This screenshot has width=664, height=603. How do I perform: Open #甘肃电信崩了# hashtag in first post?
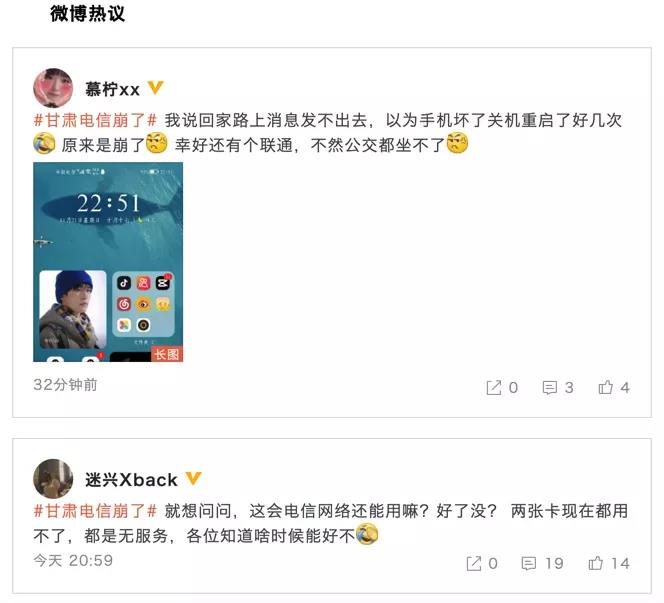(x=95, y=120)
